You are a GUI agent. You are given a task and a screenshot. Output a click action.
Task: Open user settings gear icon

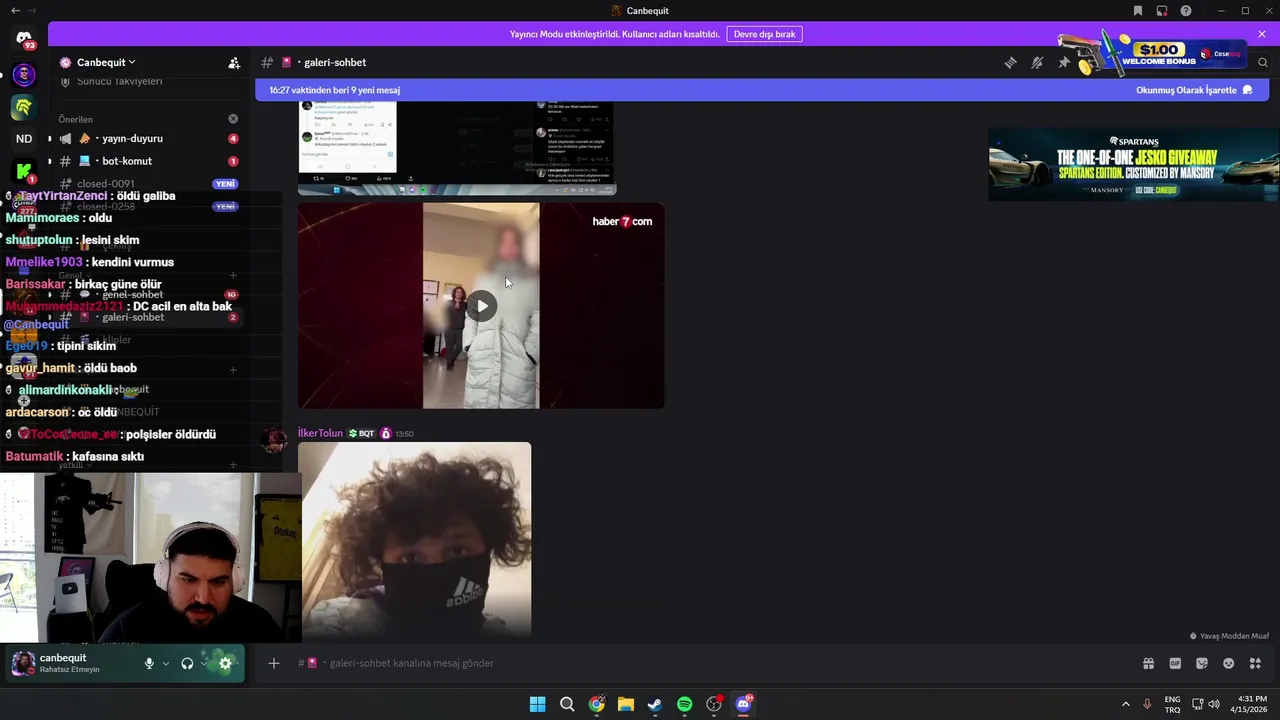tap(225, 663)
